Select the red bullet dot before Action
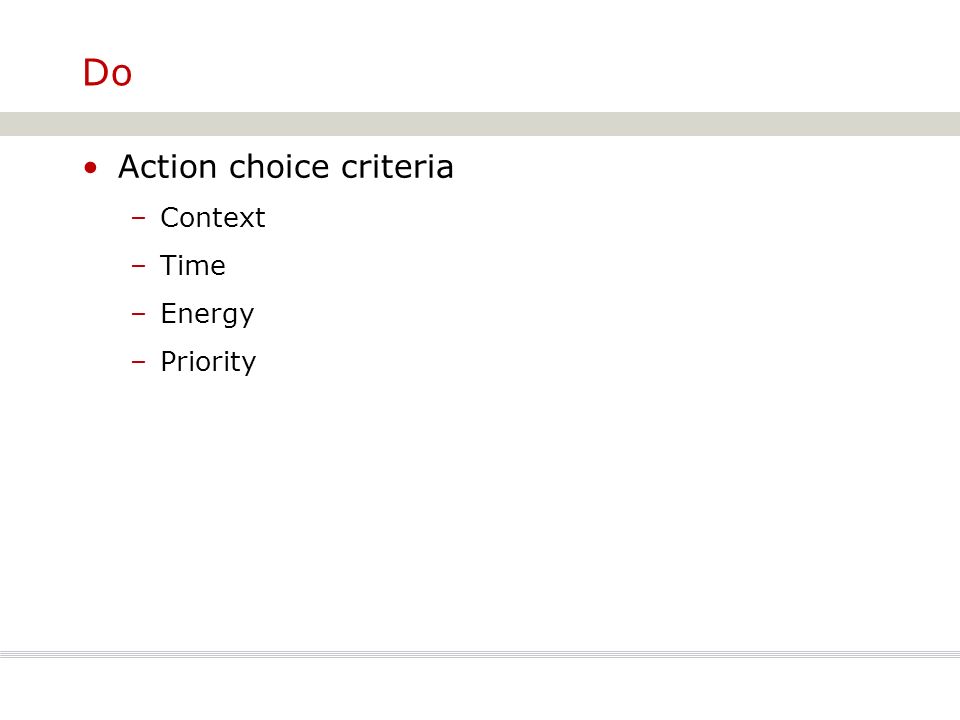The width and height of the screenshot is (960, 720). coord(91,168)
